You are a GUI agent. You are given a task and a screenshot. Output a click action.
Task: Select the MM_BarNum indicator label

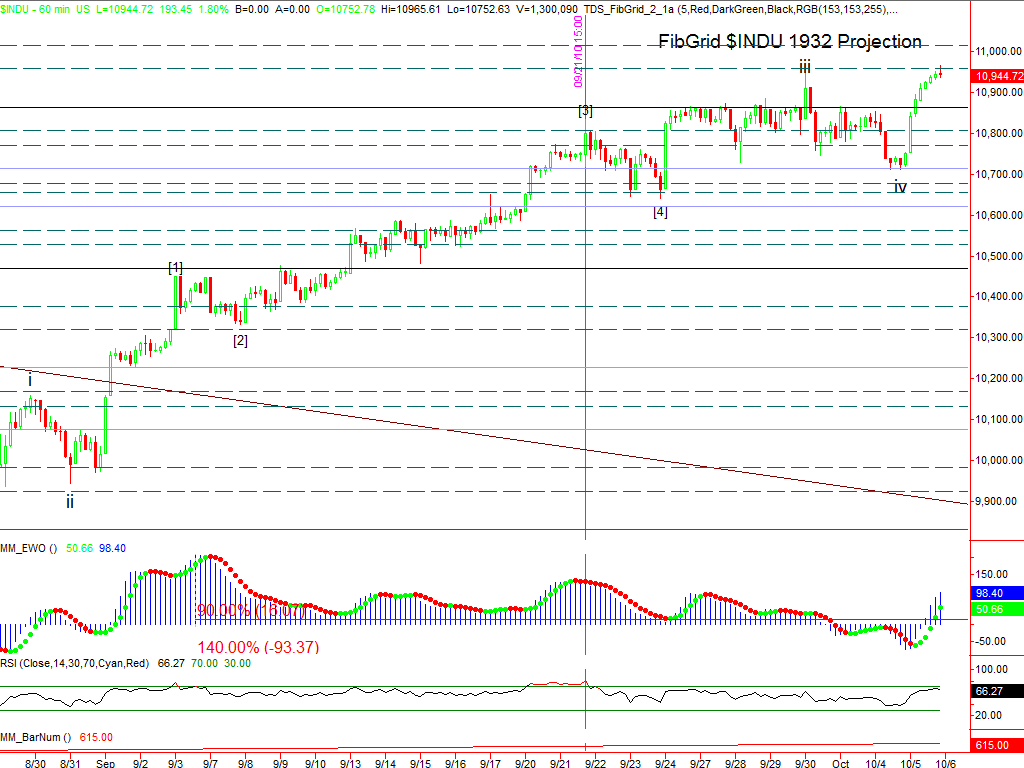(34, 737)
